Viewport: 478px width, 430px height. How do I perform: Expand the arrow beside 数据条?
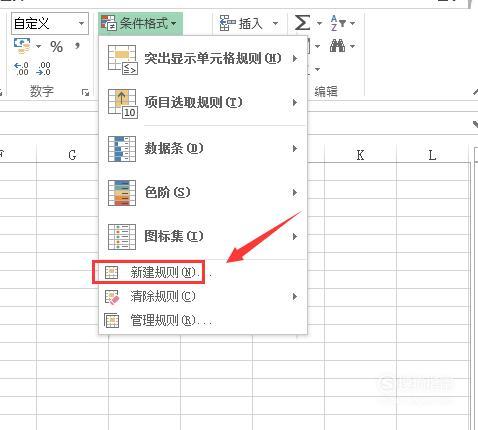tap(295, 148)
